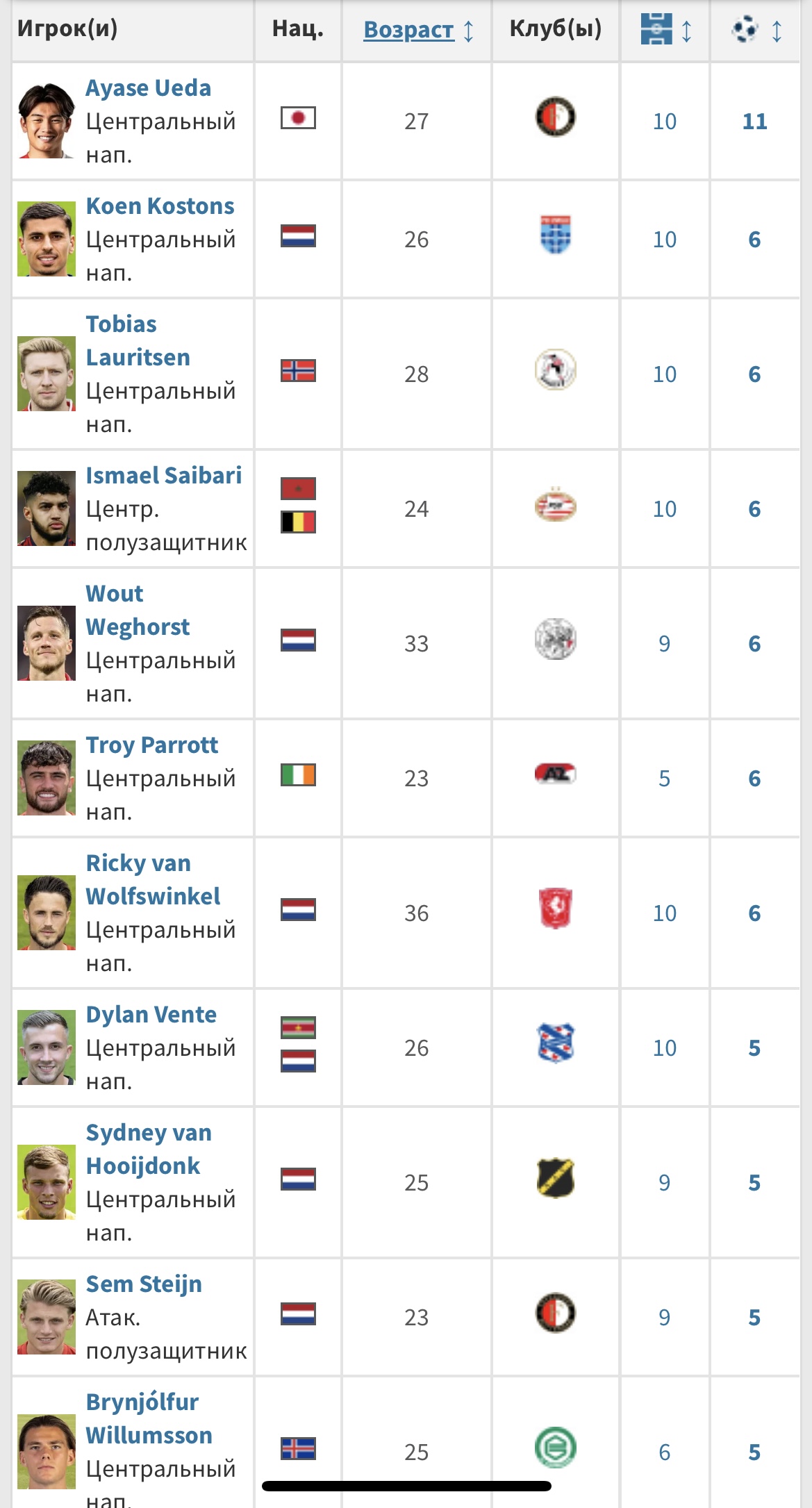Open the Sparta Rotterdam crest in Lauritsen's row
This screenshot has height=1508, width=812.
(x=555, y=370)
